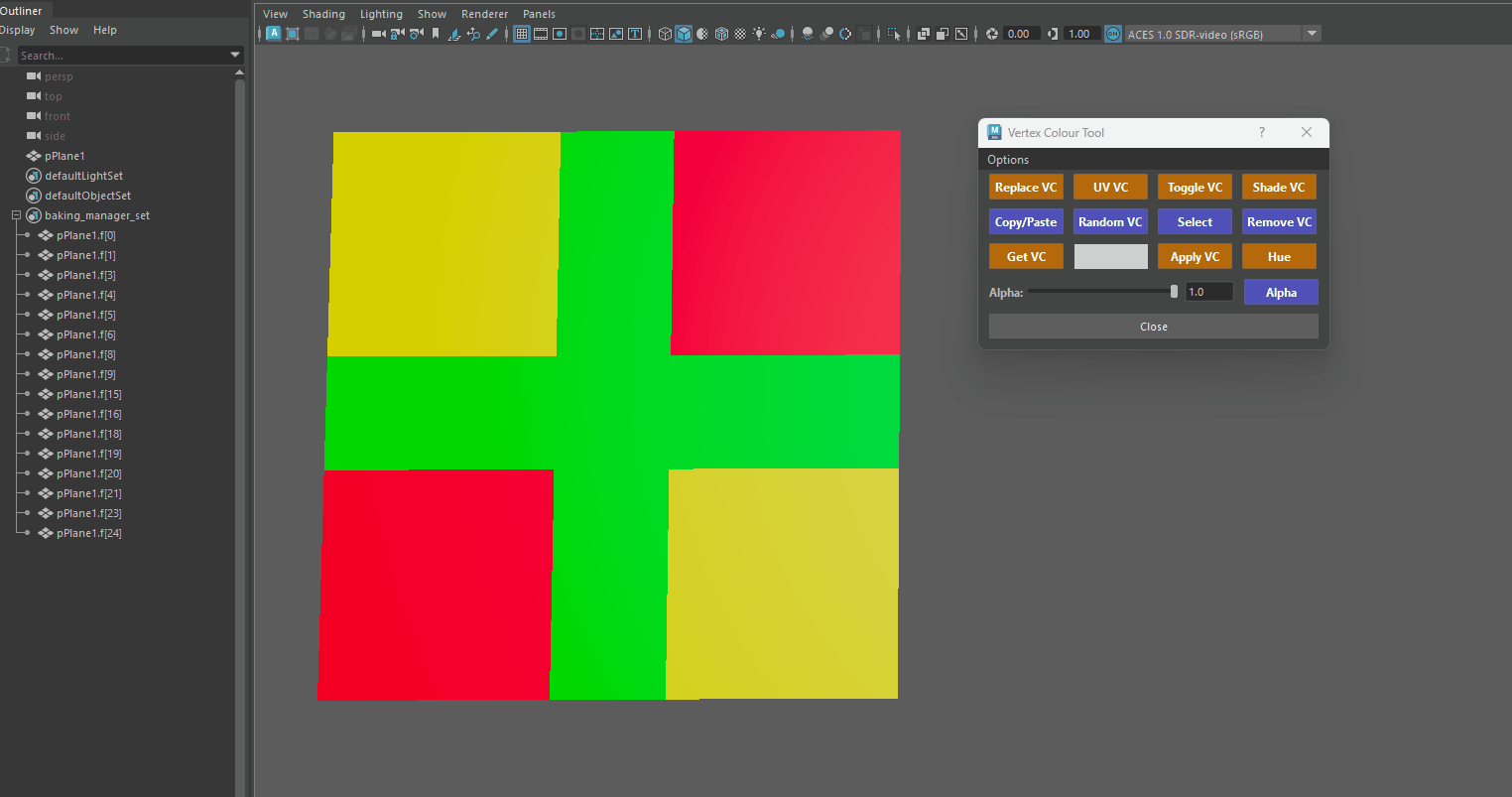Screen dimensions: 1512x797
Task: Open the Renderer menu
Action: (484, 14)
